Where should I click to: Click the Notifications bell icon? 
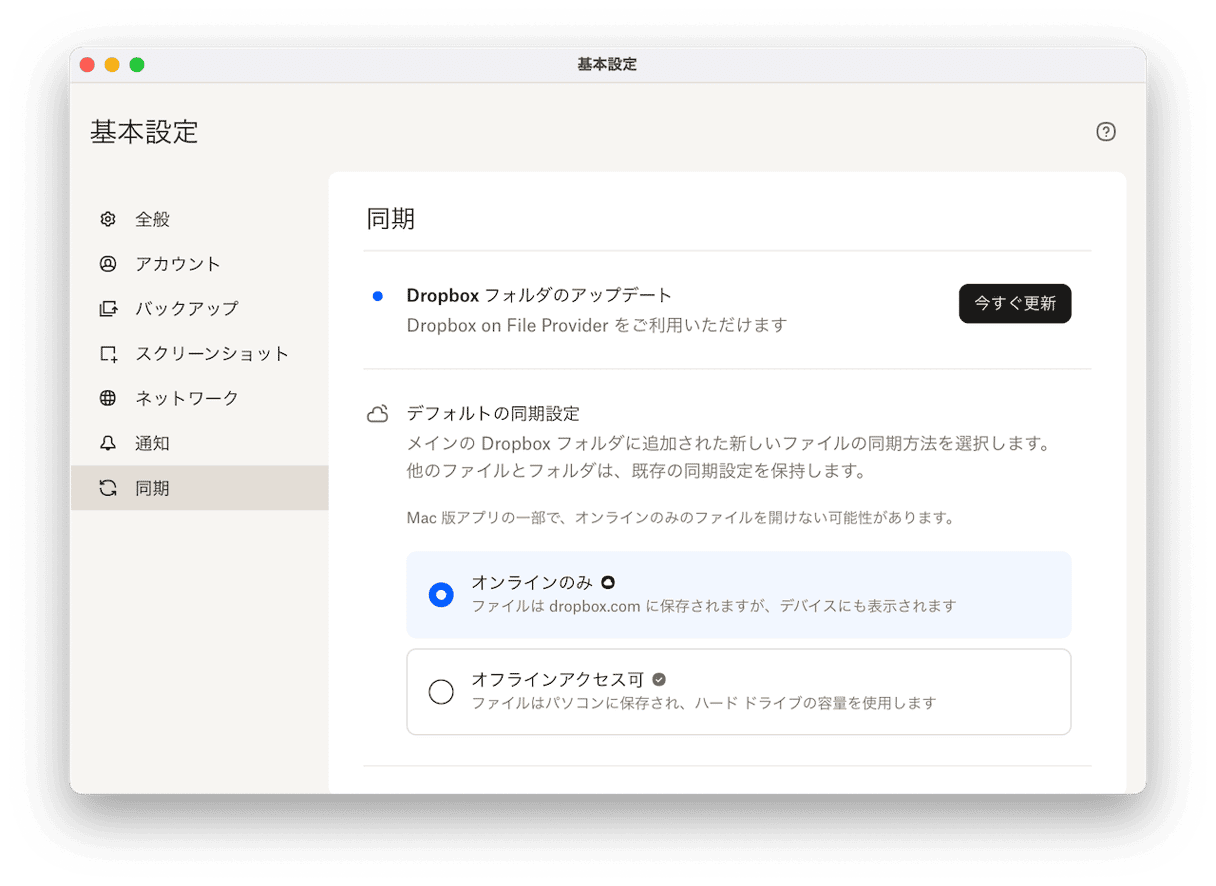108,443
